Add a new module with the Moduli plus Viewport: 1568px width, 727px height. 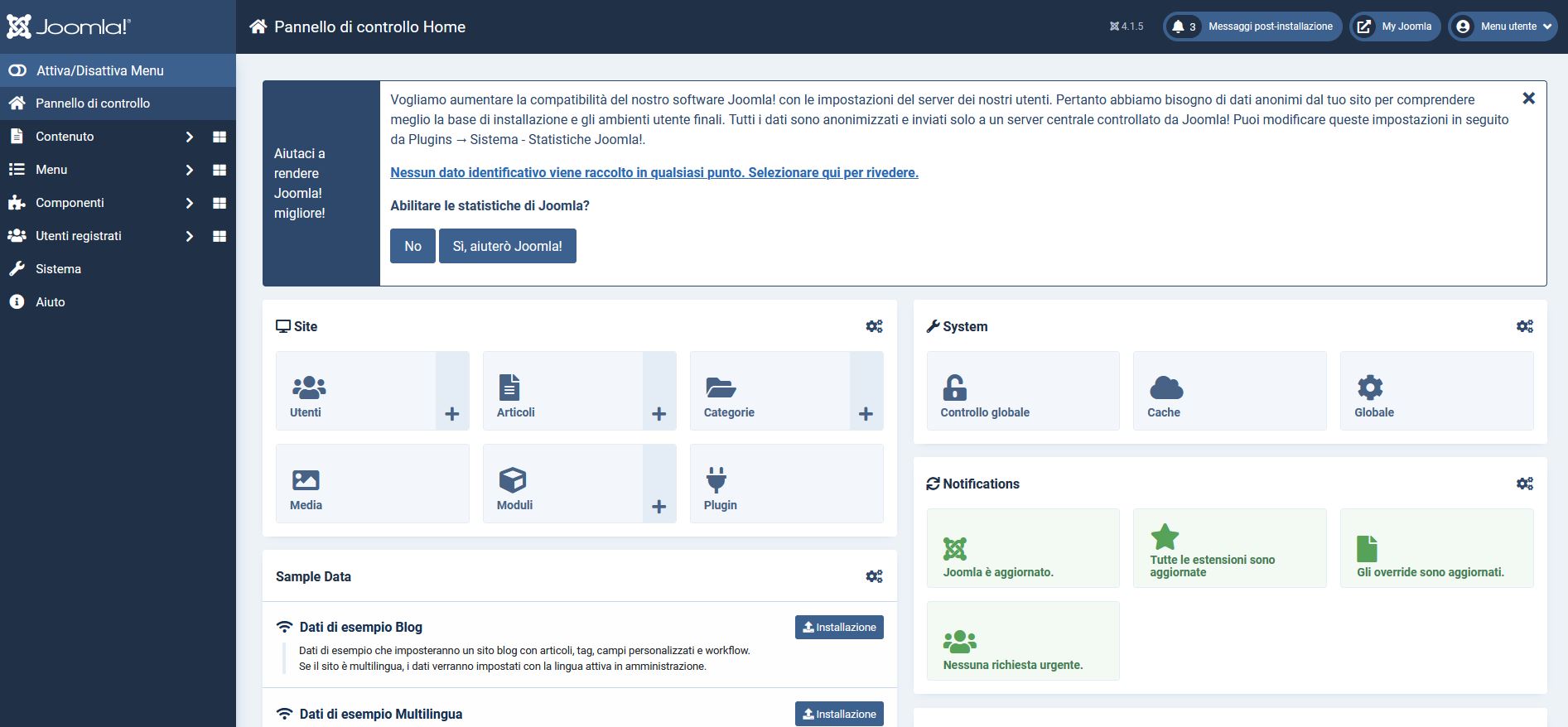click(659, 484)
